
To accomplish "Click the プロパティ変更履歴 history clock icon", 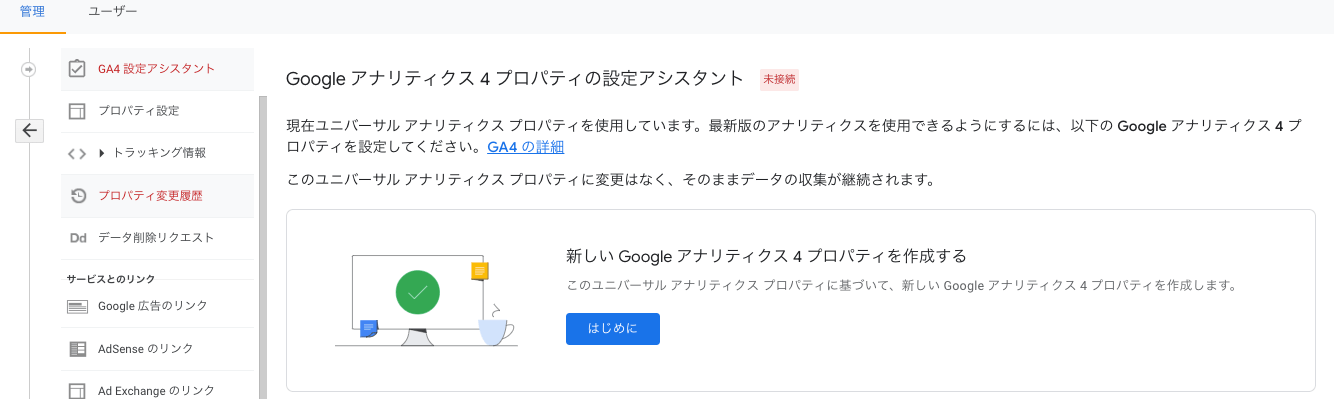I will coord(77,196).
